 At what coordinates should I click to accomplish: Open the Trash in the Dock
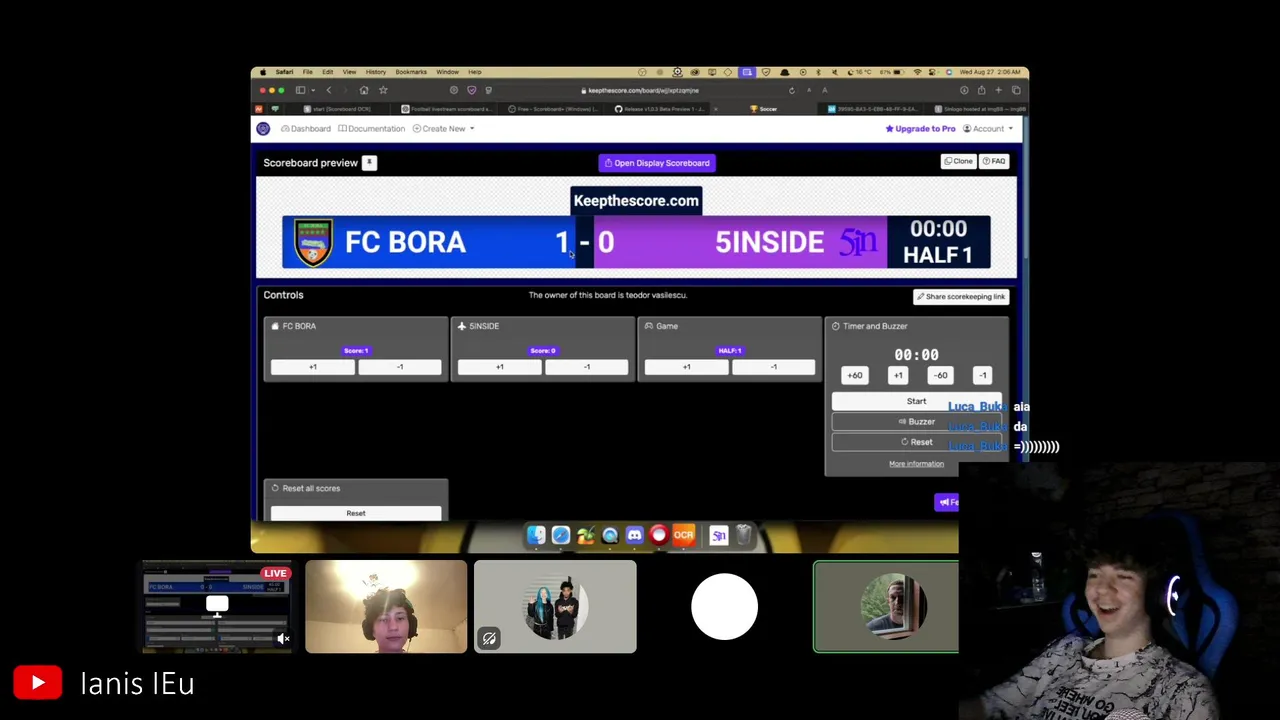point(743,535)
